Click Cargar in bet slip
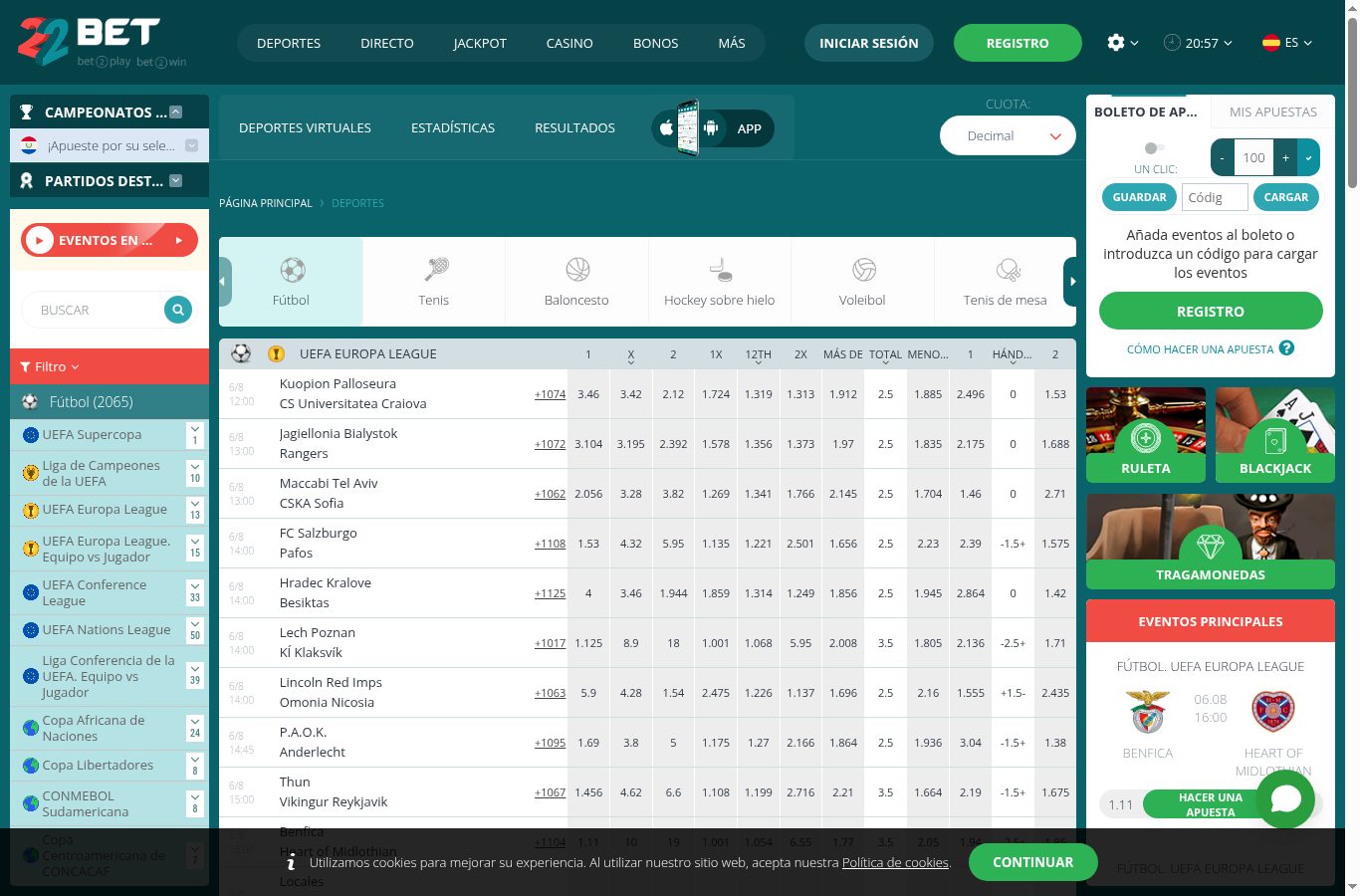This screenshot has height=896, width=1360. tap(1286, 197)
